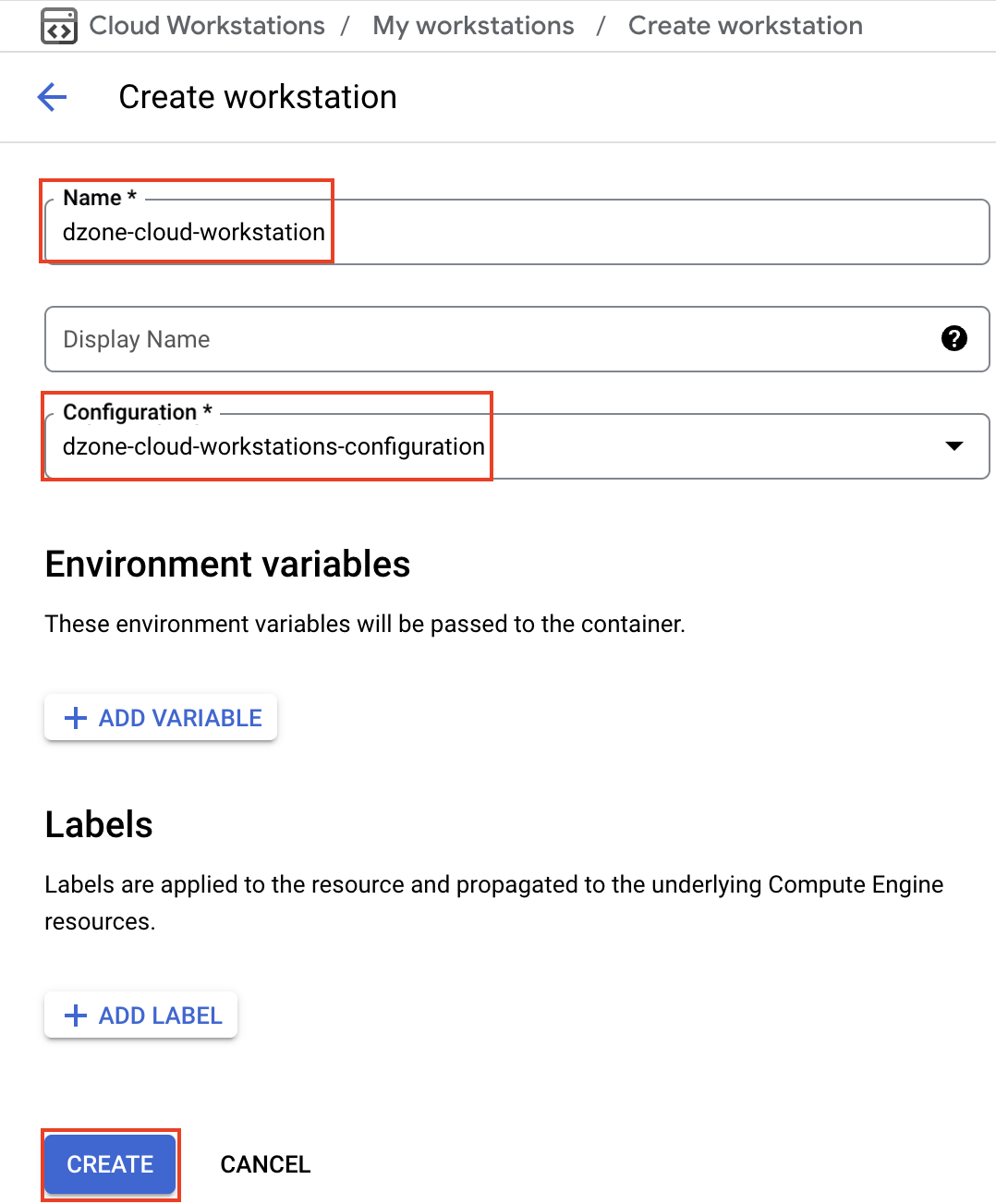Click ADD VARIABLE to add environment variable
The width and height of the screenshot is (996, 1204).
pyautogui.click(x=160, y=717)
